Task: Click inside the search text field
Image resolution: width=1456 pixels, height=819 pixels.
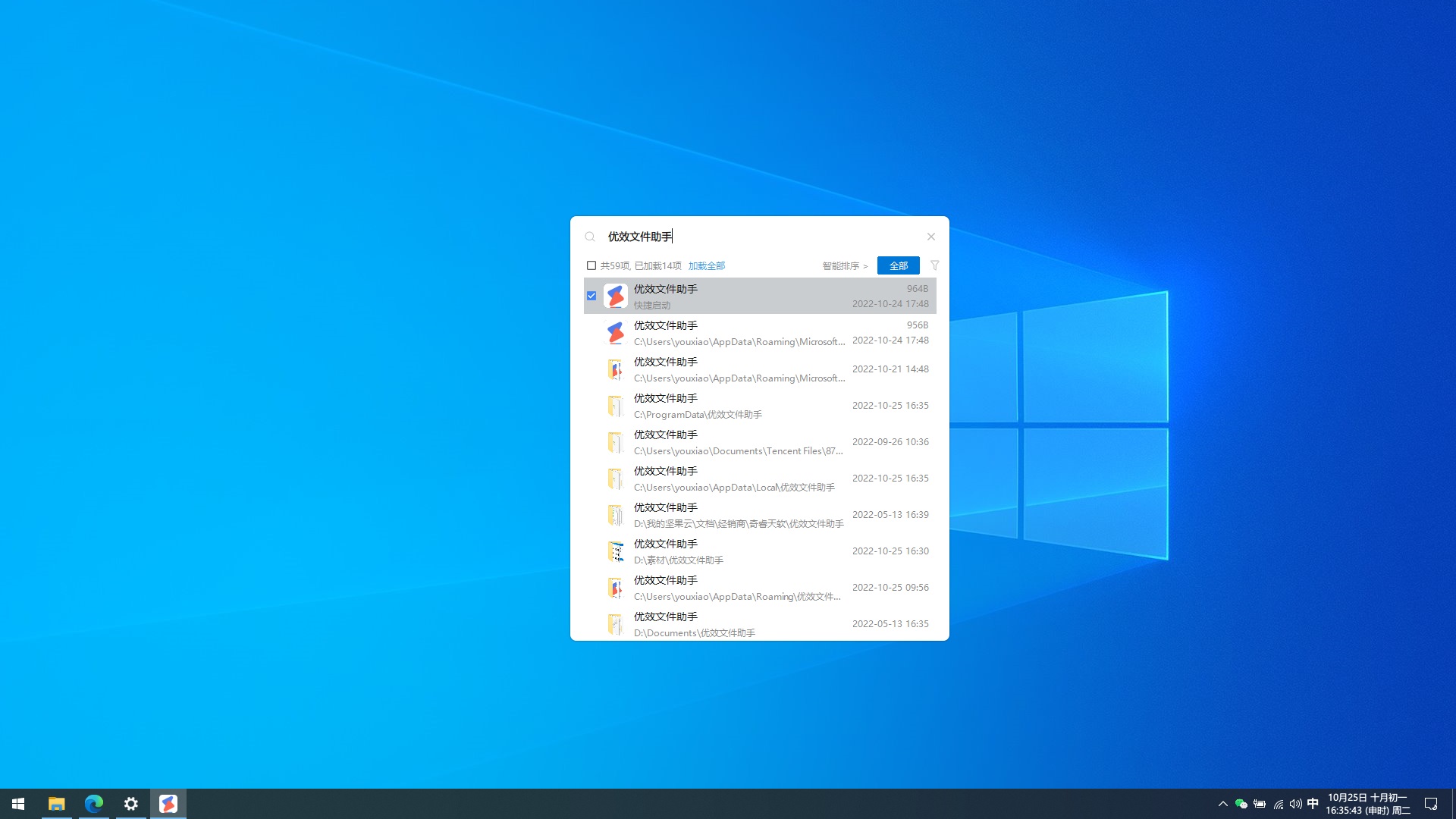Action: 758,237
